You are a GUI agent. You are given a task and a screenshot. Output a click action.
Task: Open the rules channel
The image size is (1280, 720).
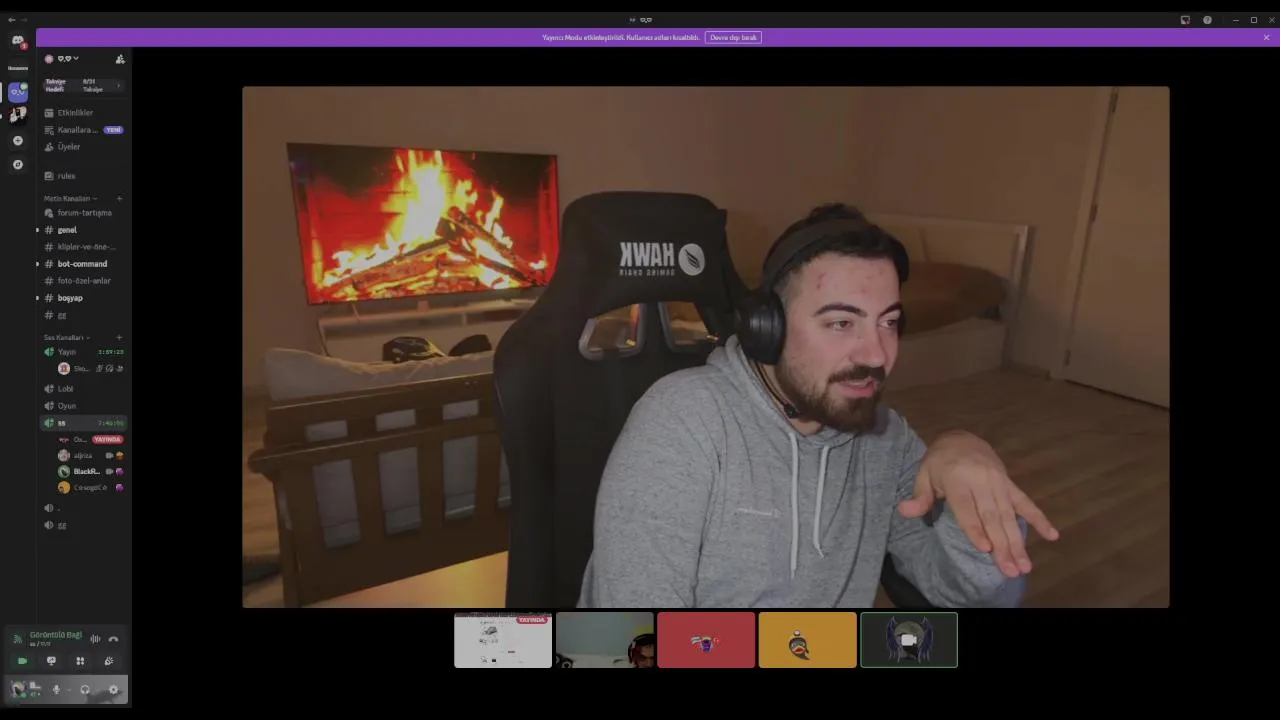tap(83, 176)
